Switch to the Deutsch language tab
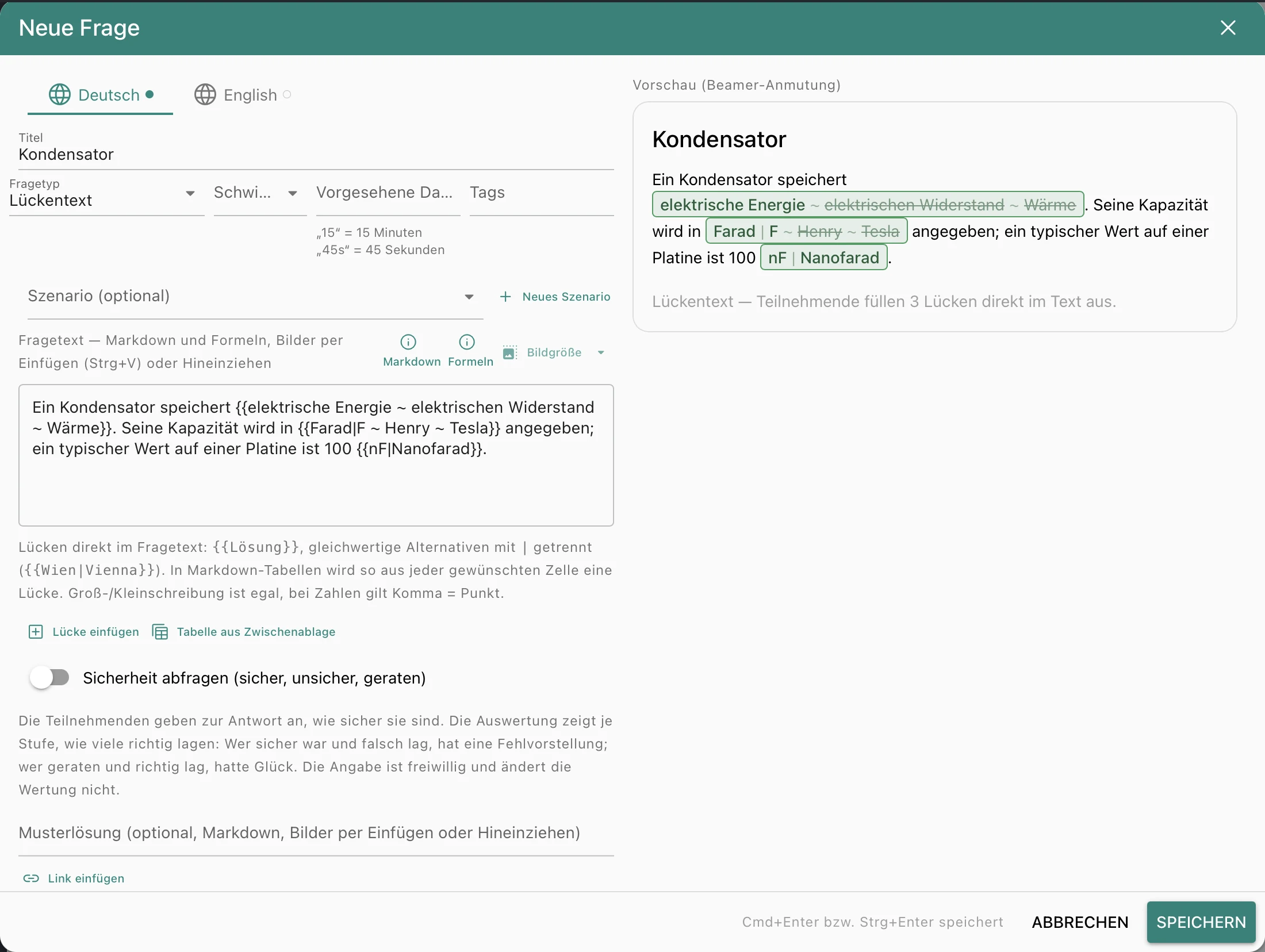Image resolution: width=1265 pixels, height=952 pixels. click(x=101, y=94)
